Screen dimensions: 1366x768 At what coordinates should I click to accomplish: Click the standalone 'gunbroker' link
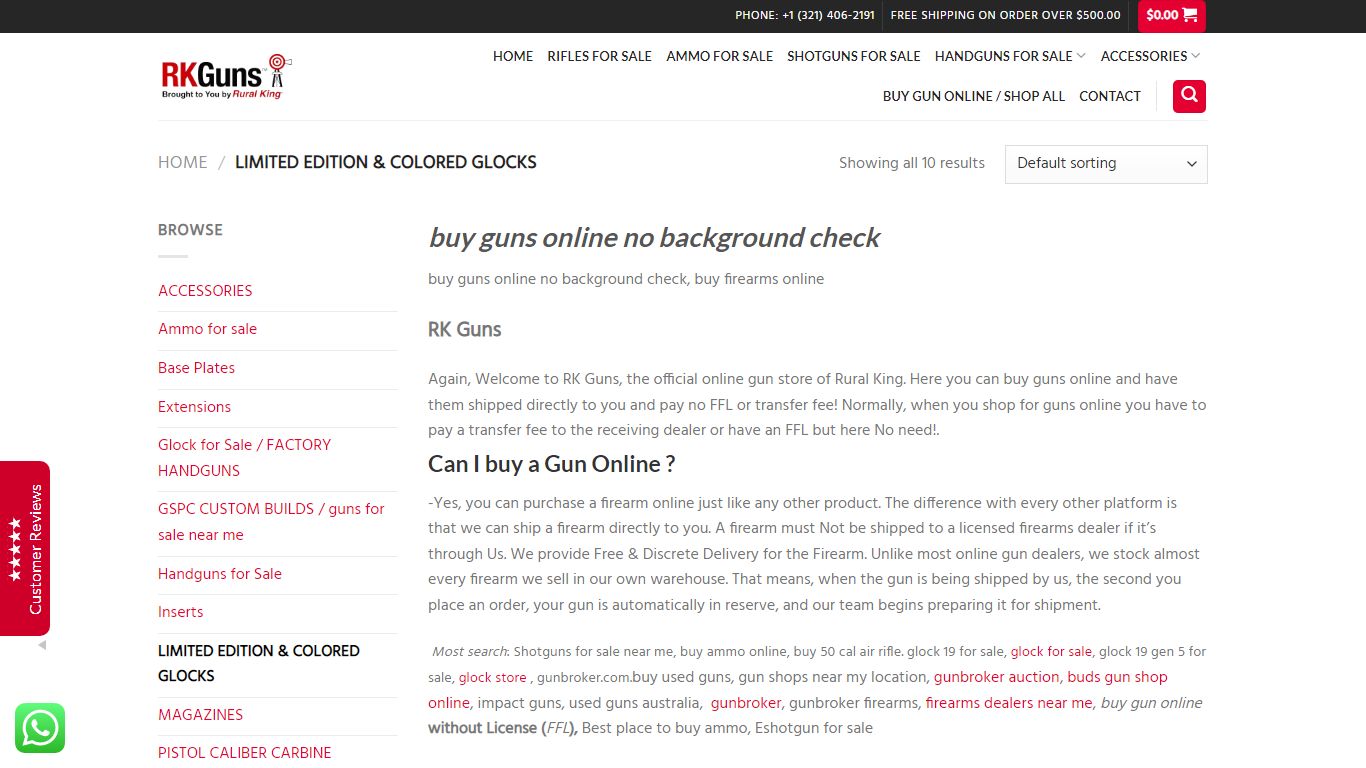pyautogui.click(x=746, y=703)
